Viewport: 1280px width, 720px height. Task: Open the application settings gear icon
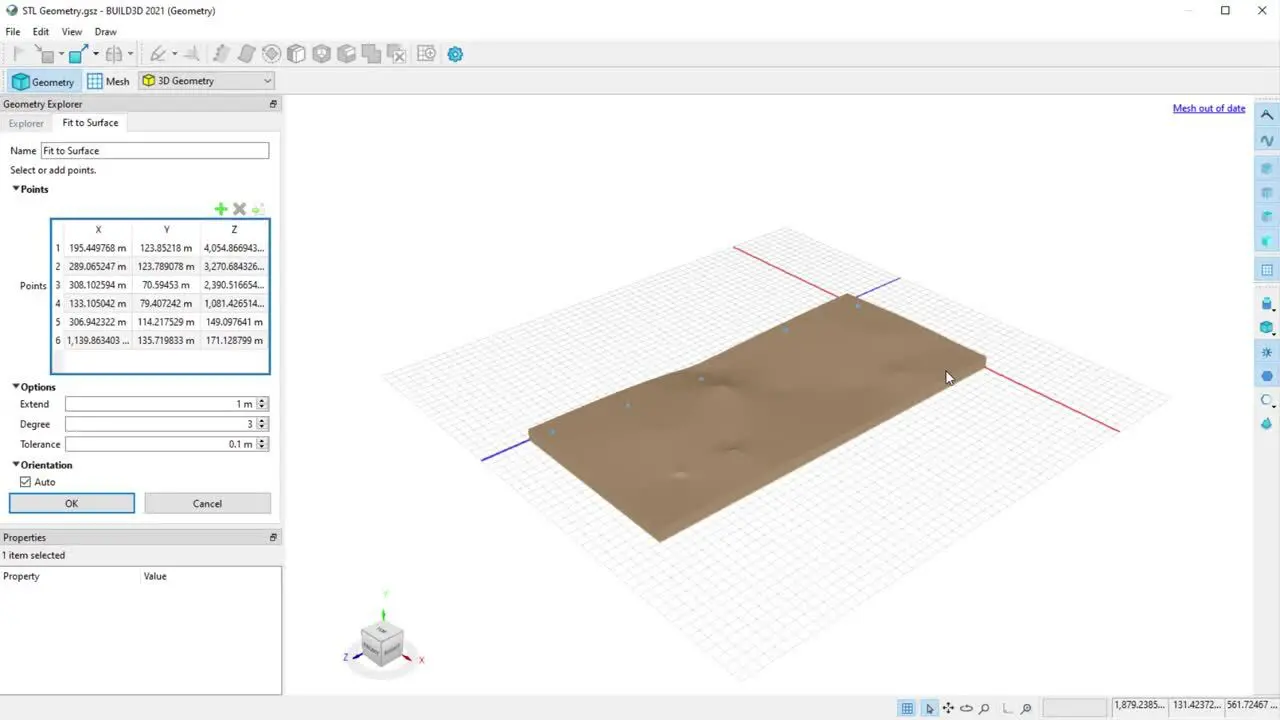[455, 54]
